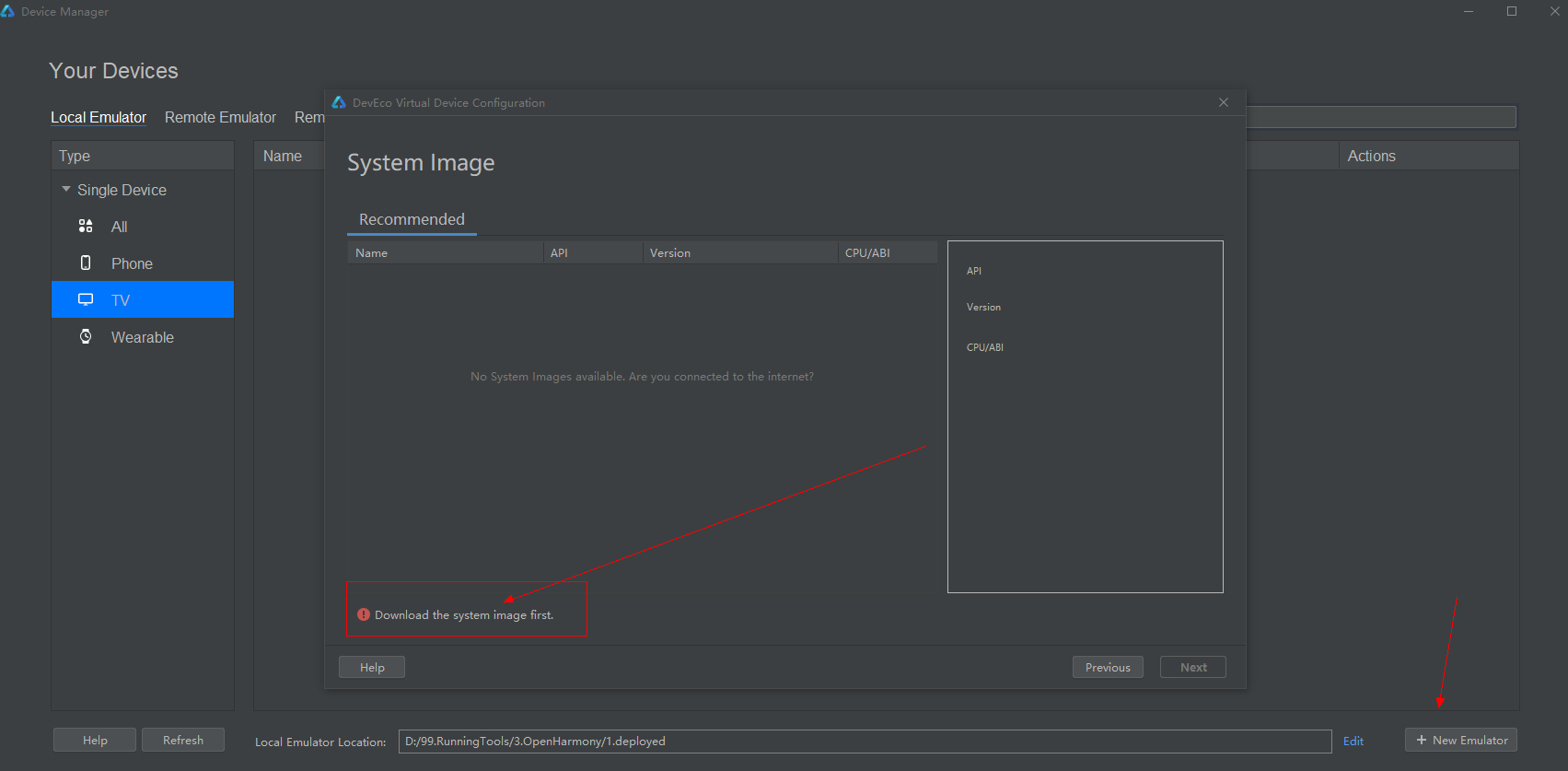Click the Actions column header

pos(1428,156)
